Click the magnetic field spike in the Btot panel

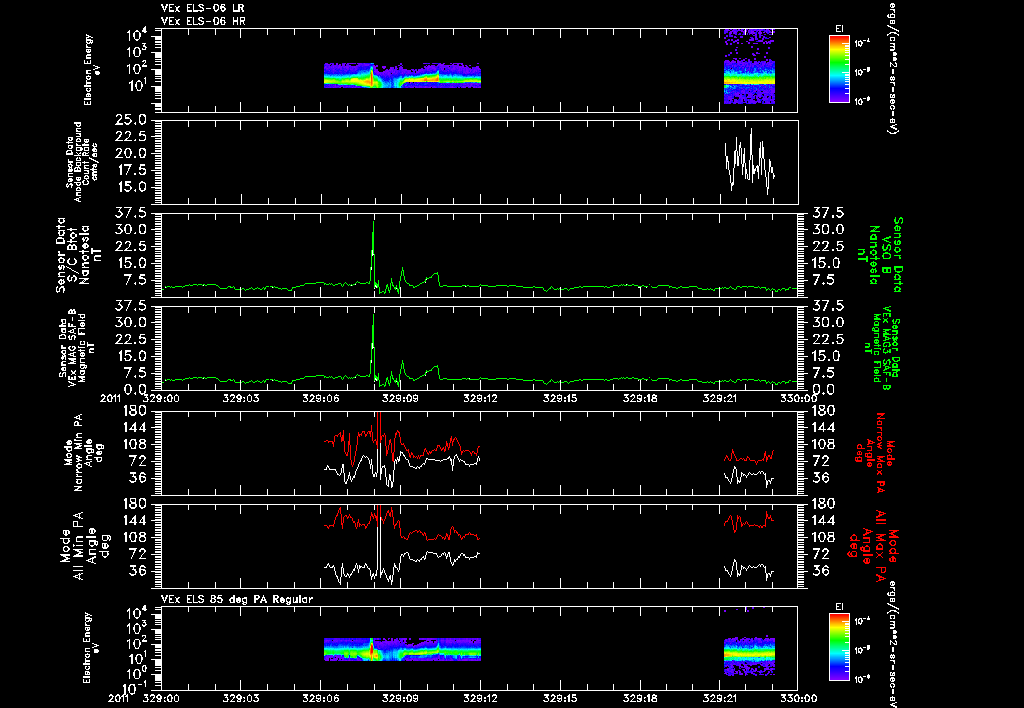coord(374,251)
